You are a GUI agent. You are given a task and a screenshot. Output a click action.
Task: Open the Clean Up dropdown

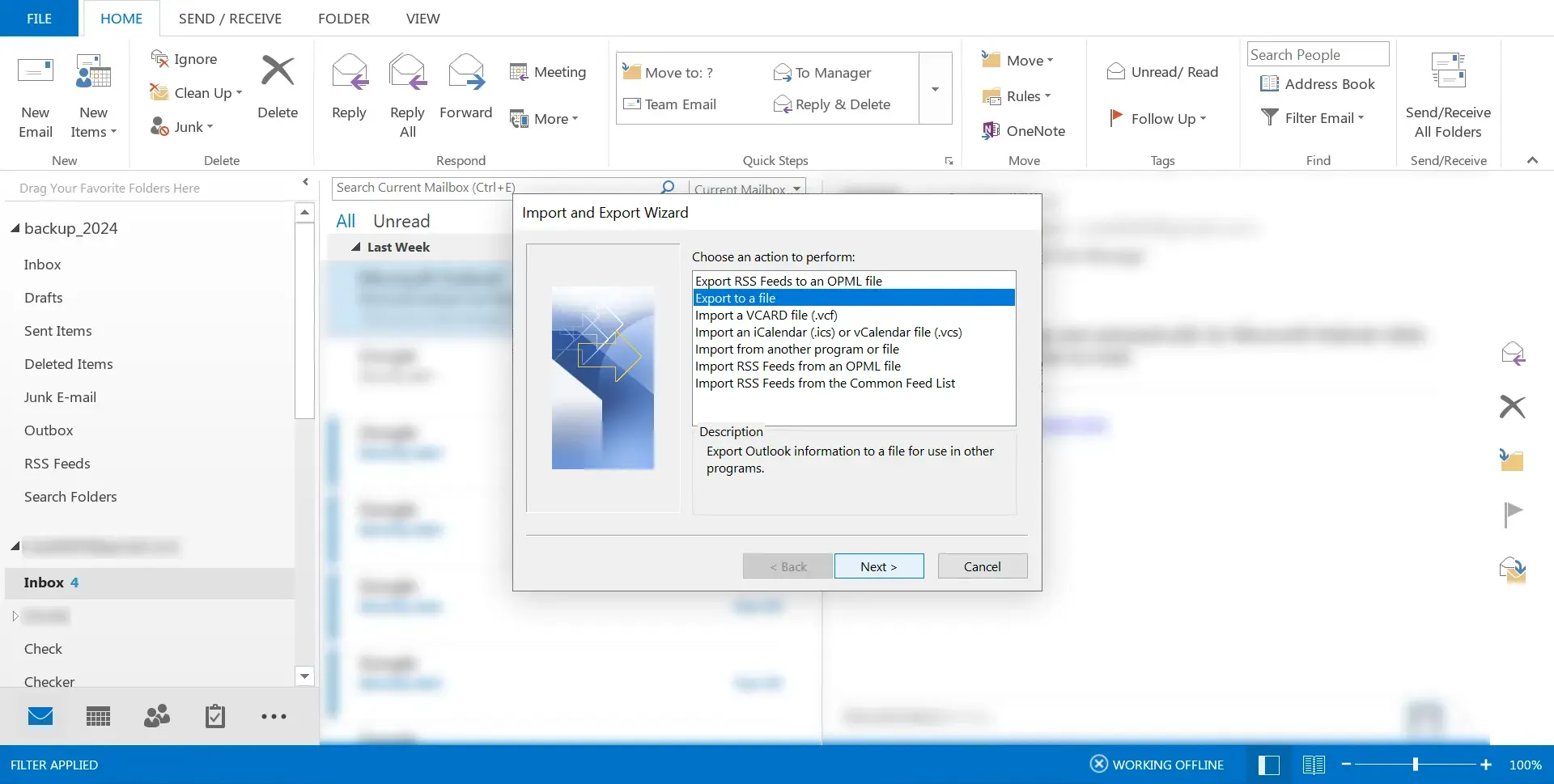pyautogui.click(x=197, y=93)
